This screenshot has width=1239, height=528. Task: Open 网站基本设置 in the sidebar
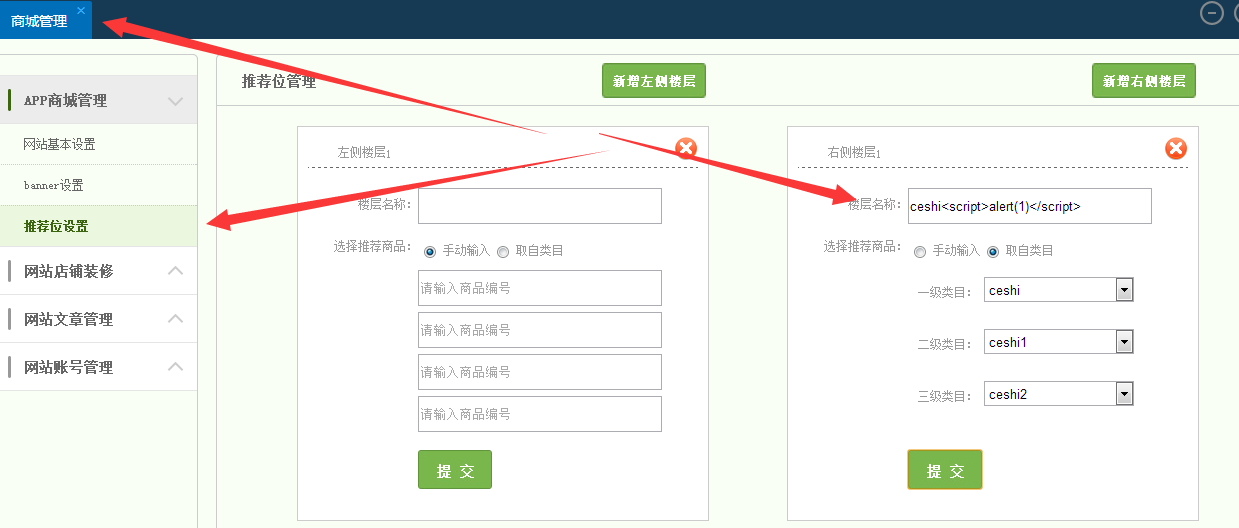point(60,144)
